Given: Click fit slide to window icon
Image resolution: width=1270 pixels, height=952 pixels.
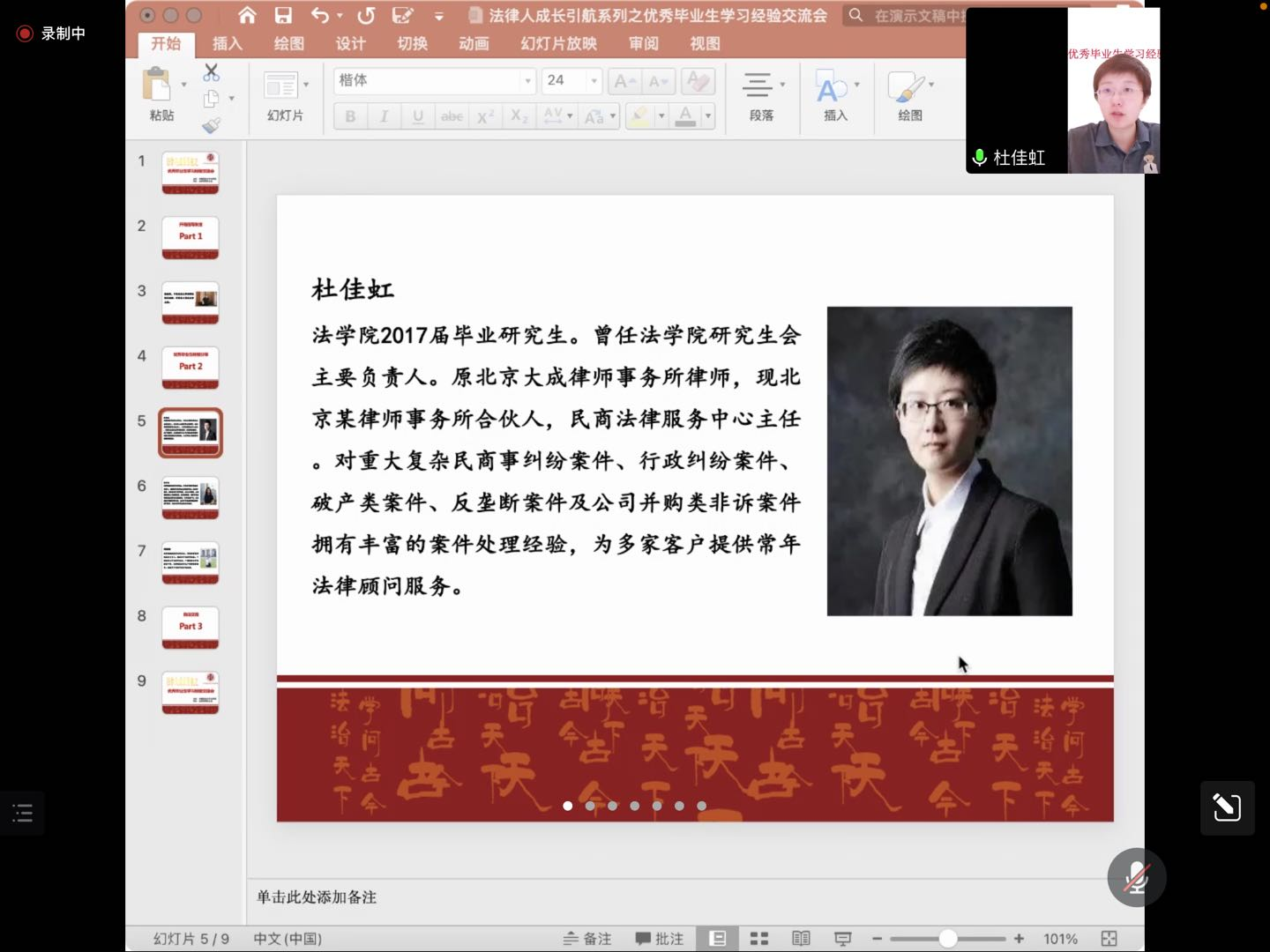Looking at the screenshot, I should tap(1109, 939).
